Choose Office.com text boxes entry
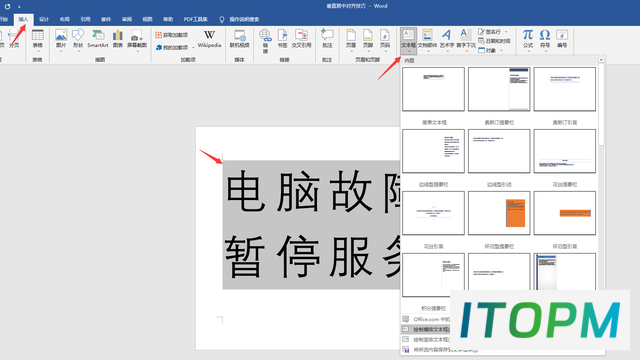This screenshot has width=640, height=360. click(426, 319)
